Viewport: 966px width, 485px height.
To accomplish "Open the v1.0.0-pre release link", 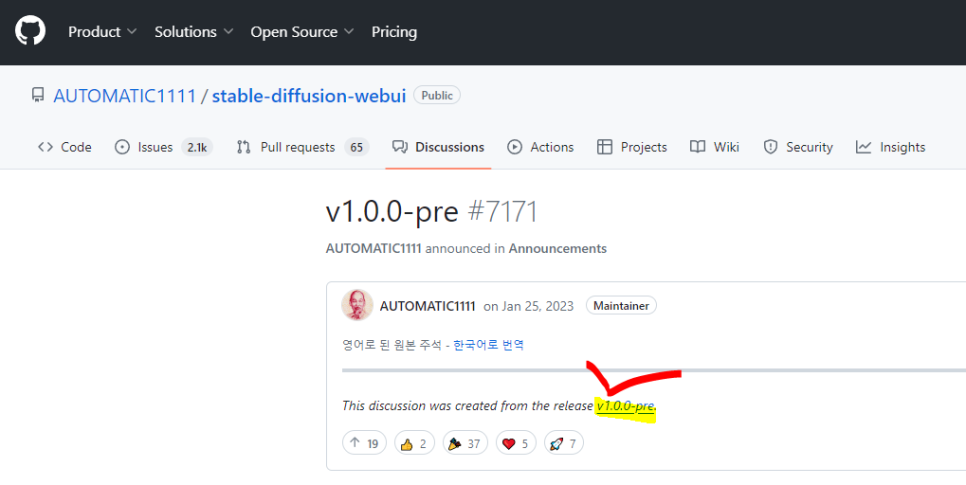I will click(625, 406).
